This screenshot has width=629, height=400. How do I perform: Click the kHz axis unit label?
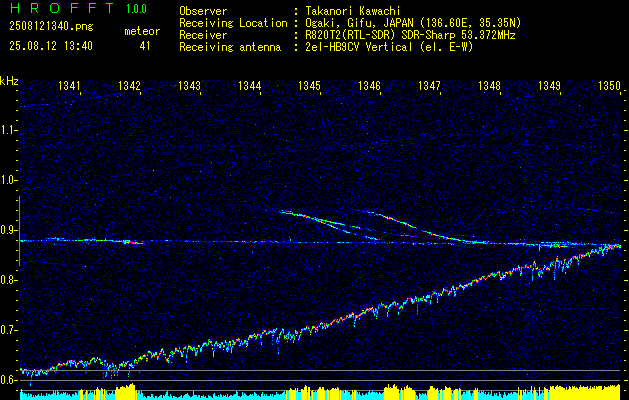pos(9,81)
